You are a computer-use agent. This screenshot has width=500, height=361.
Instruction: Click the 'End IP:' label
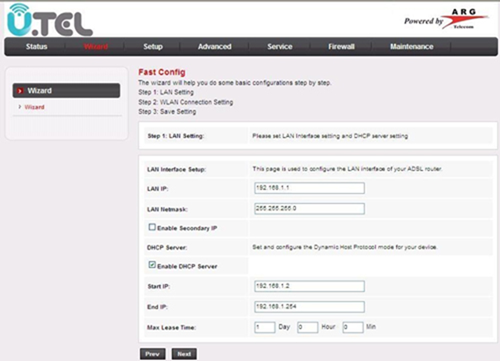coord(157,307)
